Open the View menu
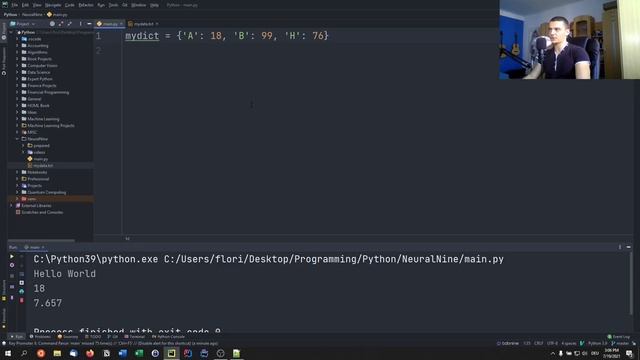Screen dimensions: 640x360 (x=37, y=5)
